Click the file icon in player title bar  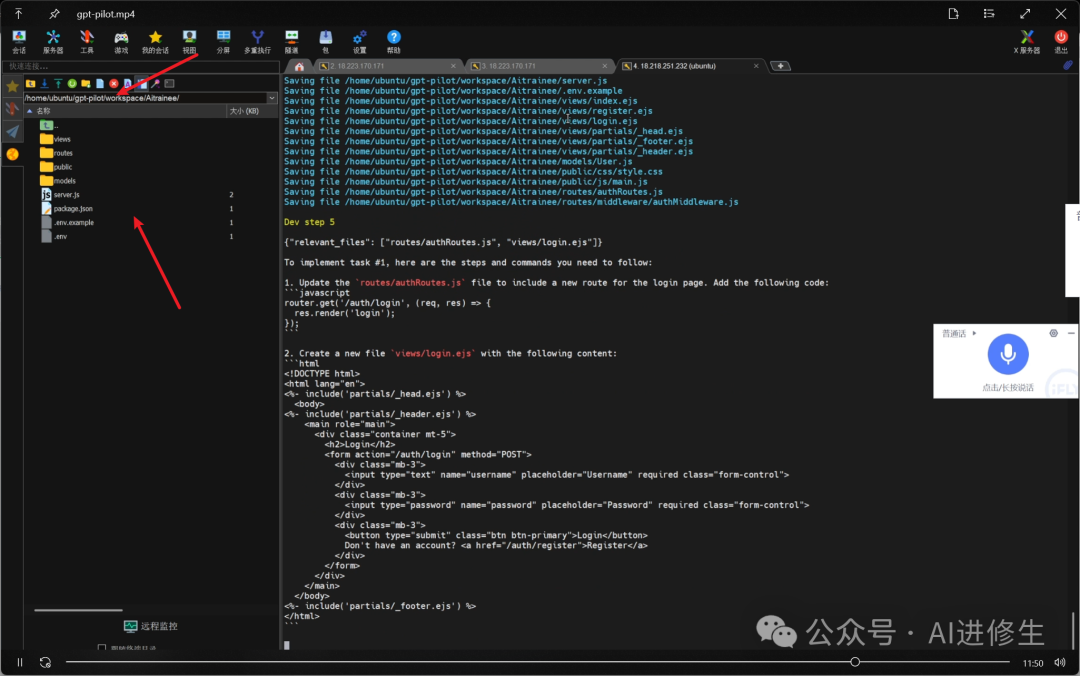point(953,14)
